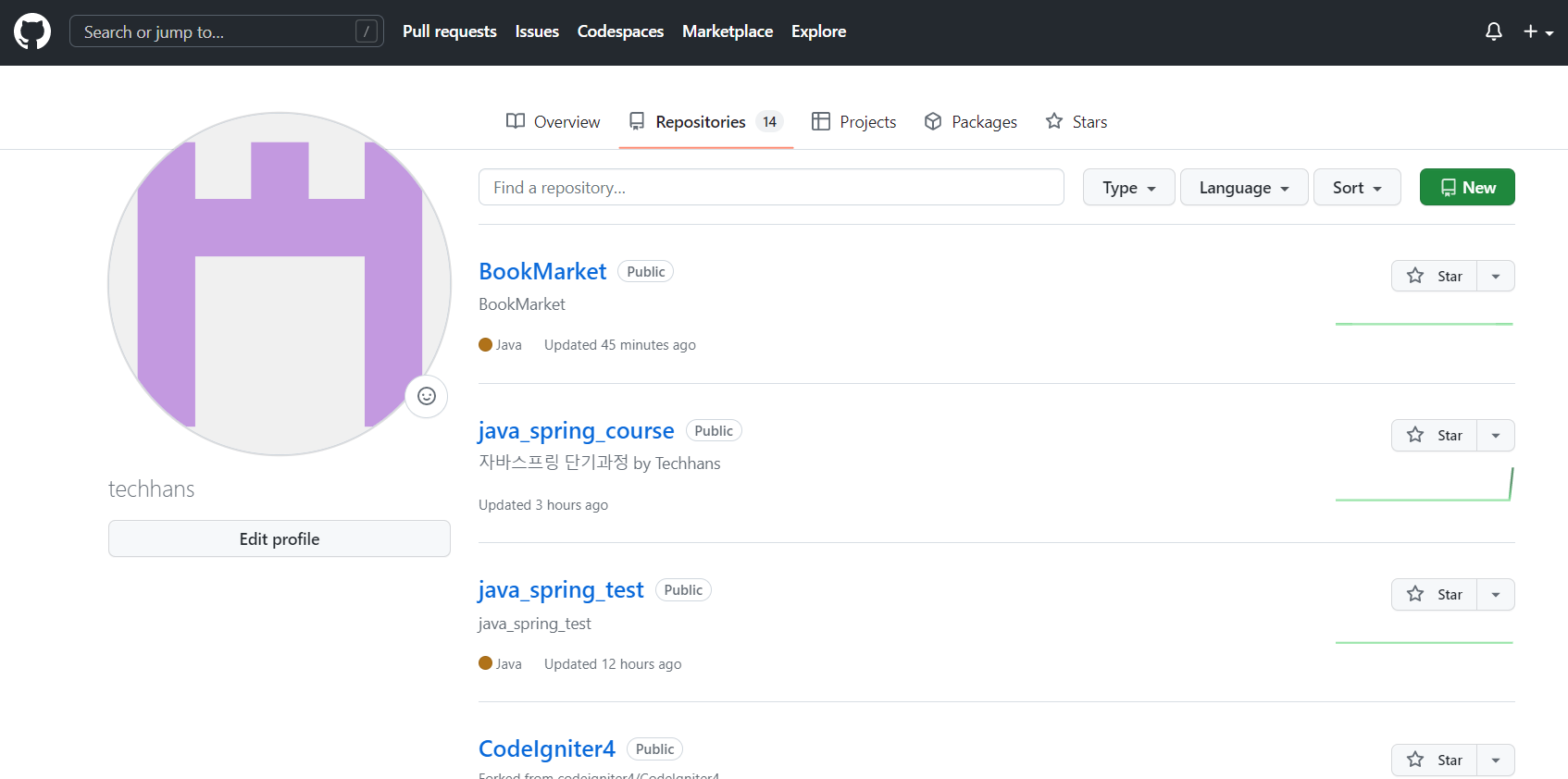Expand the Type filter dropdown
1568x779 pixels.
1129,187
